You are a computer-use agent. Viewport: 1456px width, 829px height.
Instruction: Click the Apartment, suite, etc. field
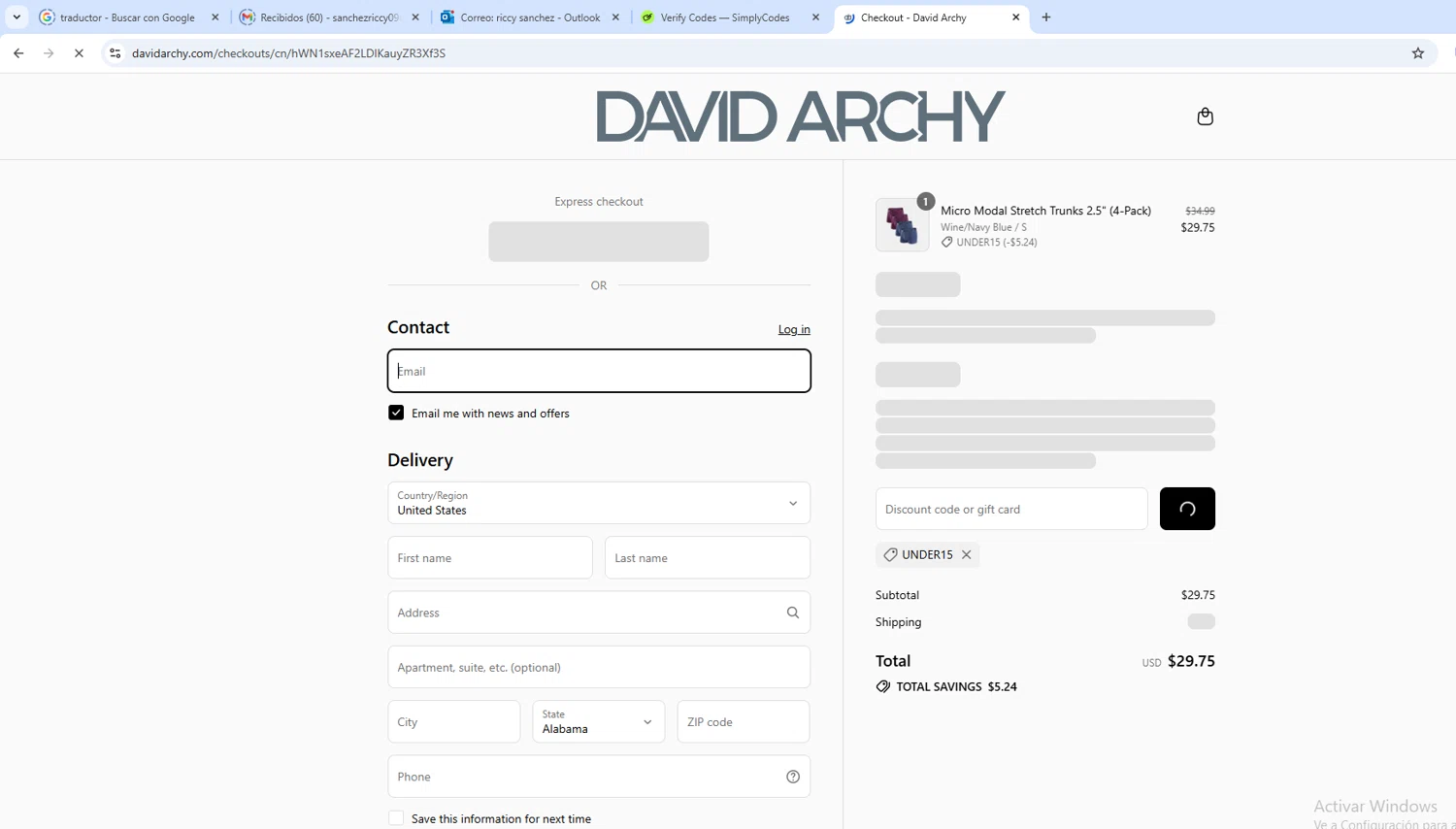pyautogui.click(x=599, y=667)
